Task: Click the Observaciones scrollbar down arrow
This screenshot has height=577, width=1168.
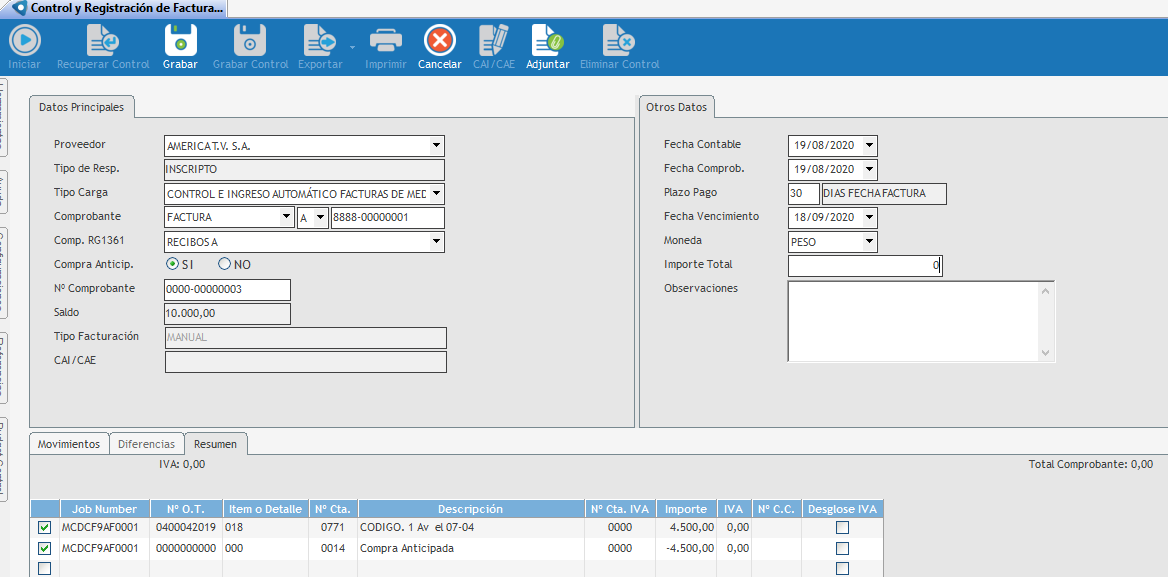Action: point(1046,353)
